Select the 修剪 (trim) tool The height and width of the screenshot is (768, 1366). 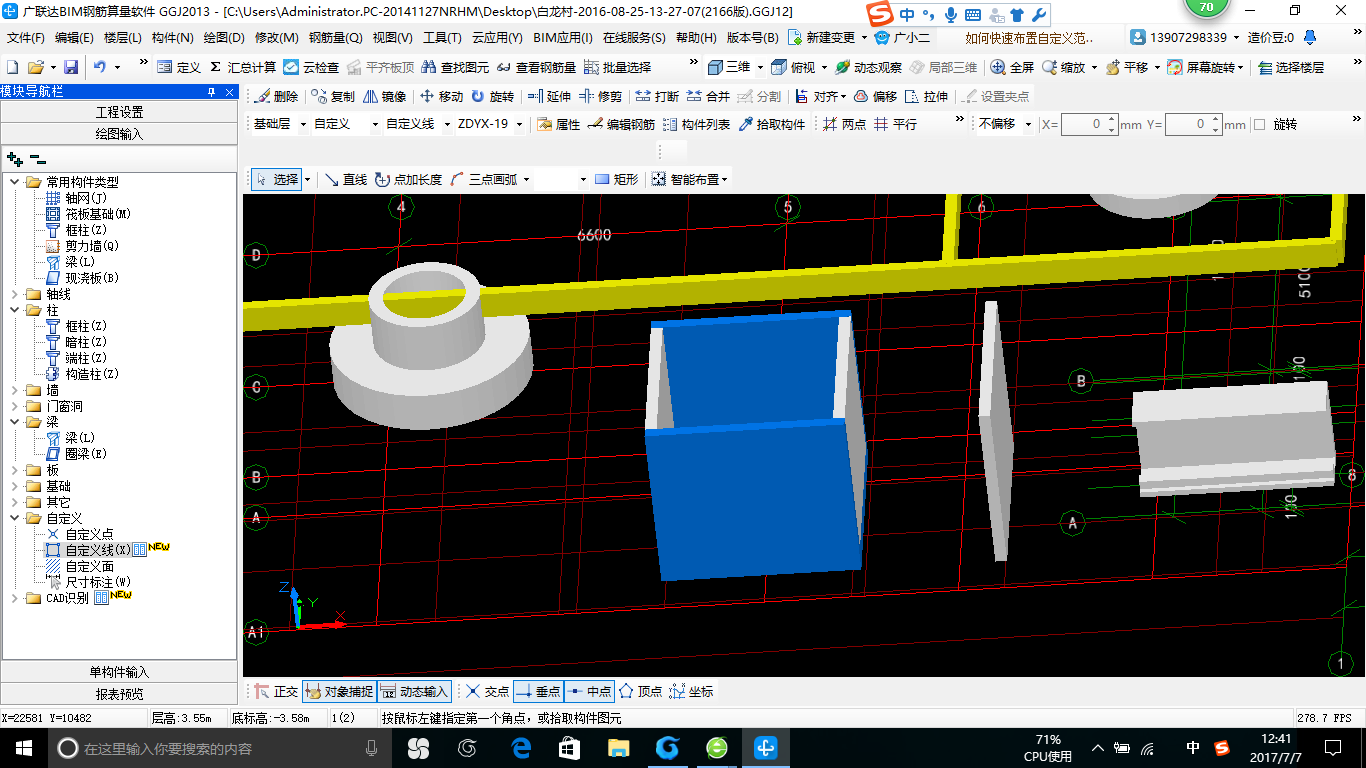[600, 97]
